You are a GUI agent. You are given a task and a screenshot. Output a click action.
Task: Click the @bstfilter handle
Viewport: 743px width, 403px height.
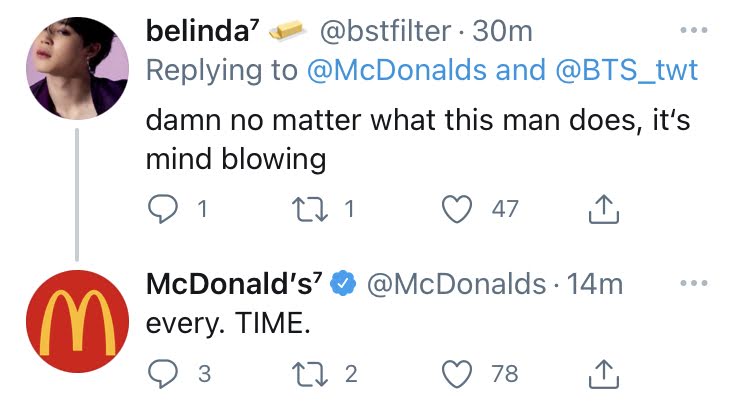(x=384, y=32)
